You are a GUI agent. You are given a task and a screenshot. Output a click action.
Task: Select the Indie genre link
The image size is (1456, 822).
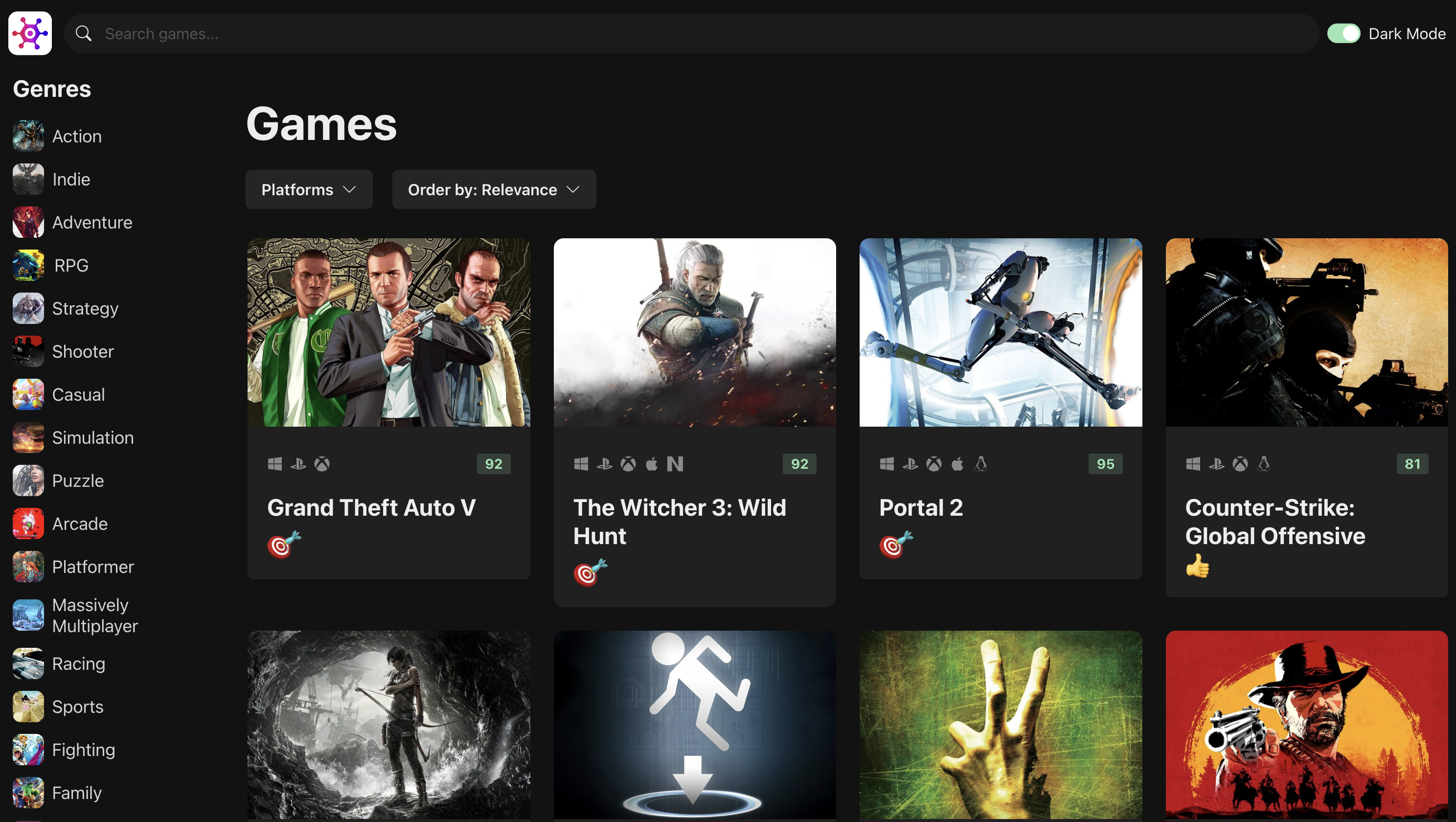click(71, 179)
